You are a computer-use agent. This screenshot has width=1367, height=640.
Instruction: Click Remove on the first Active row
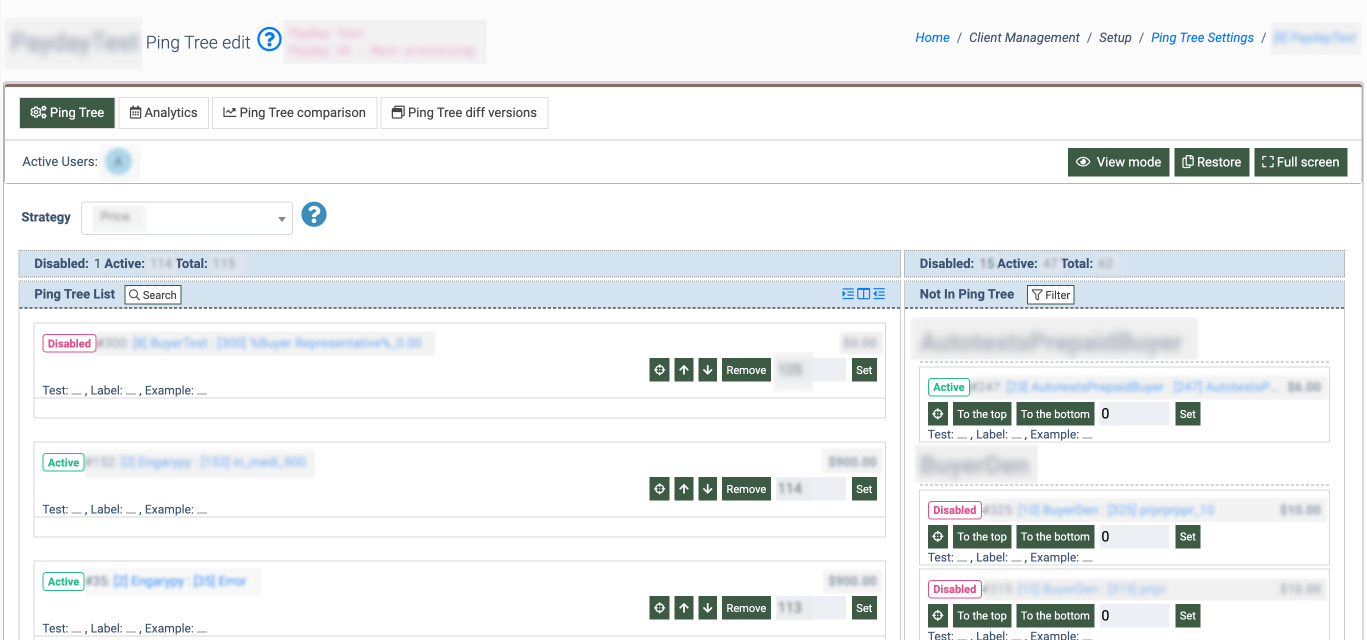pos(746,489)
